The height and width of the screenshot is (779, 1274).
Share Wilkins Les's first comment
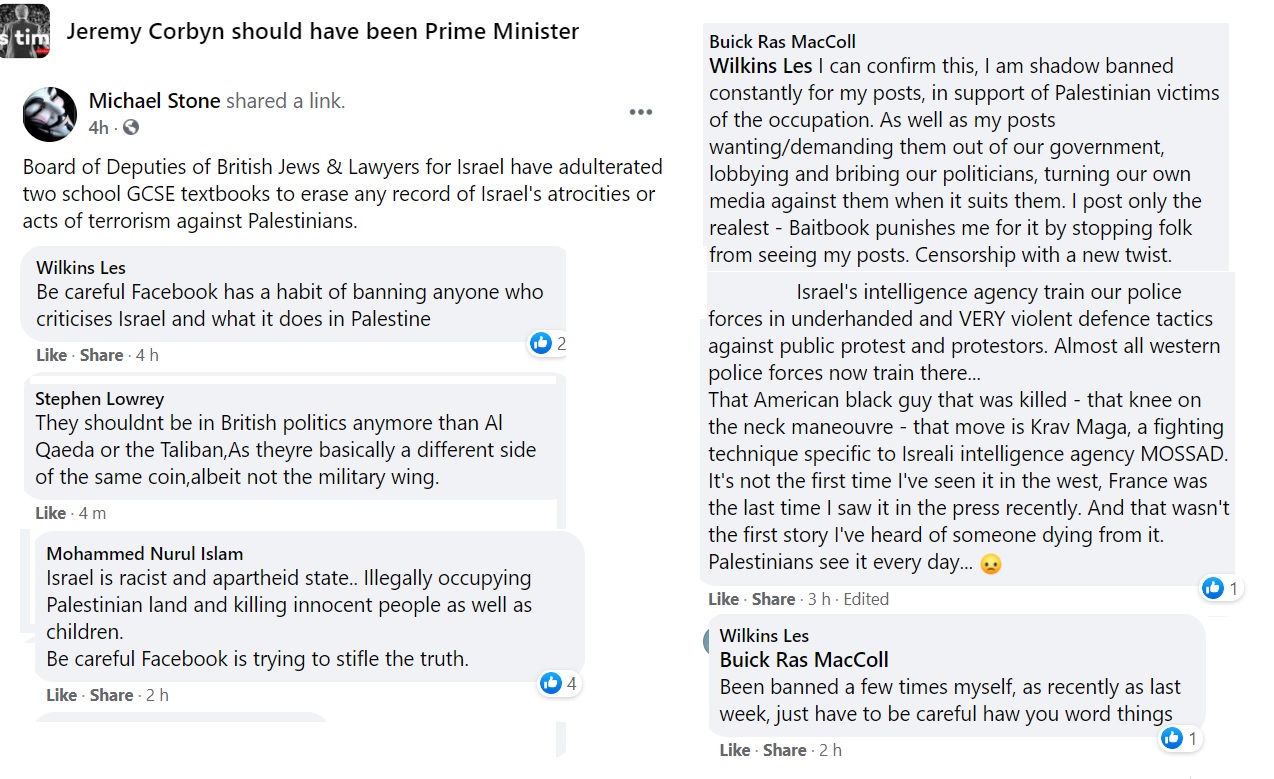pos(102,355)
